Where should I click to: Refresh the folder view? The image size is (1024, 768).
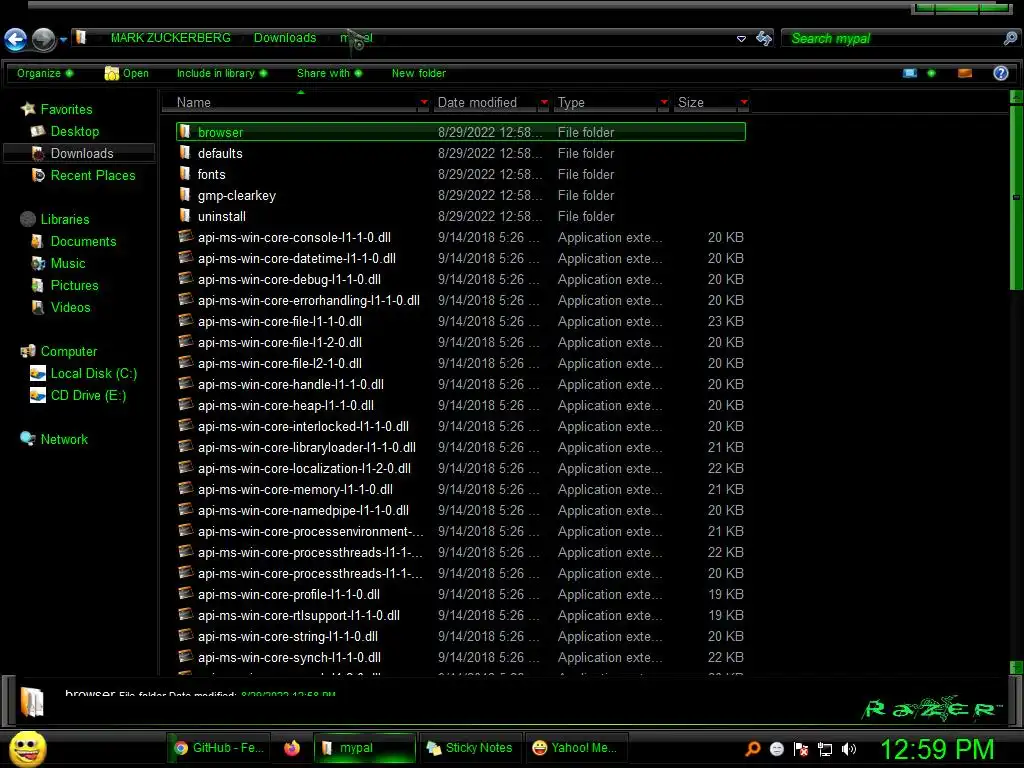click(763, 38)
